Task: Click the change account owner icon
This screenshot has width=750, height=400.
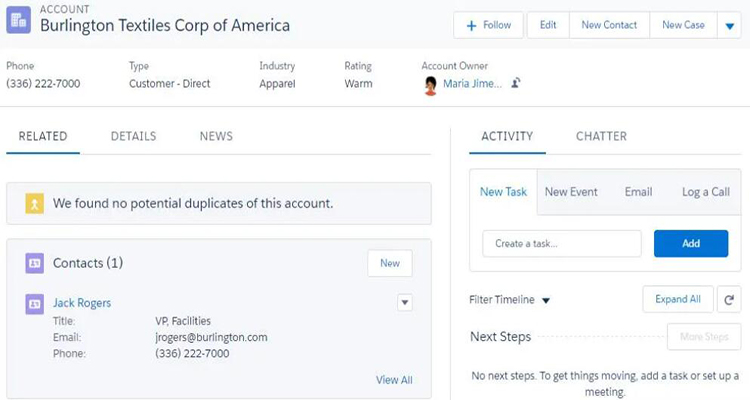Action: [515, 83]
